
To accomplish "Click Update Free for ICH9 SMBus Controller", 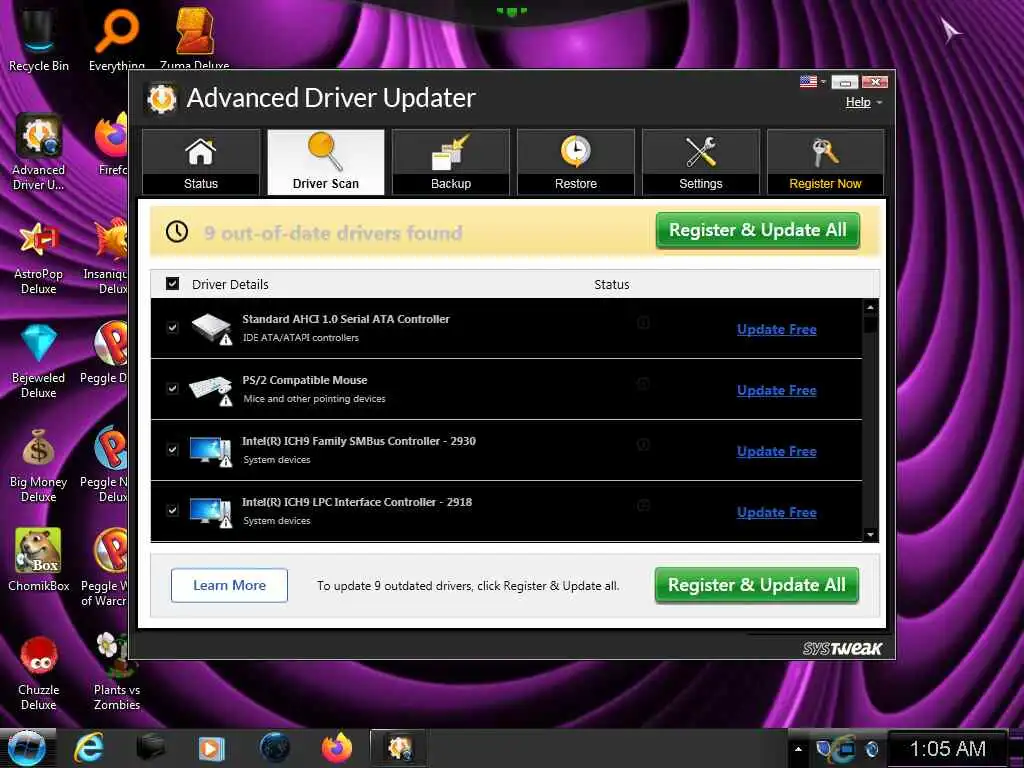I will click(x=776, y=451).
